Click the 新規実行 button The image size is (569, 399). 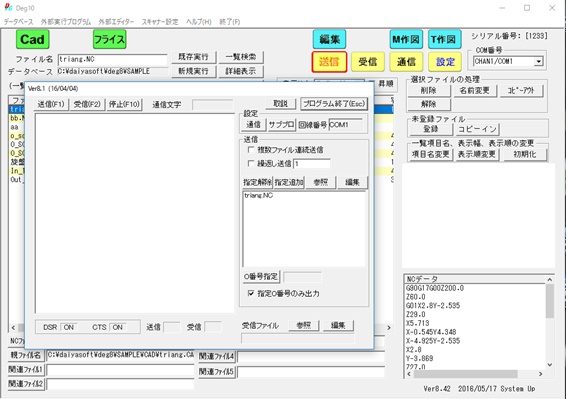[193, 71]
